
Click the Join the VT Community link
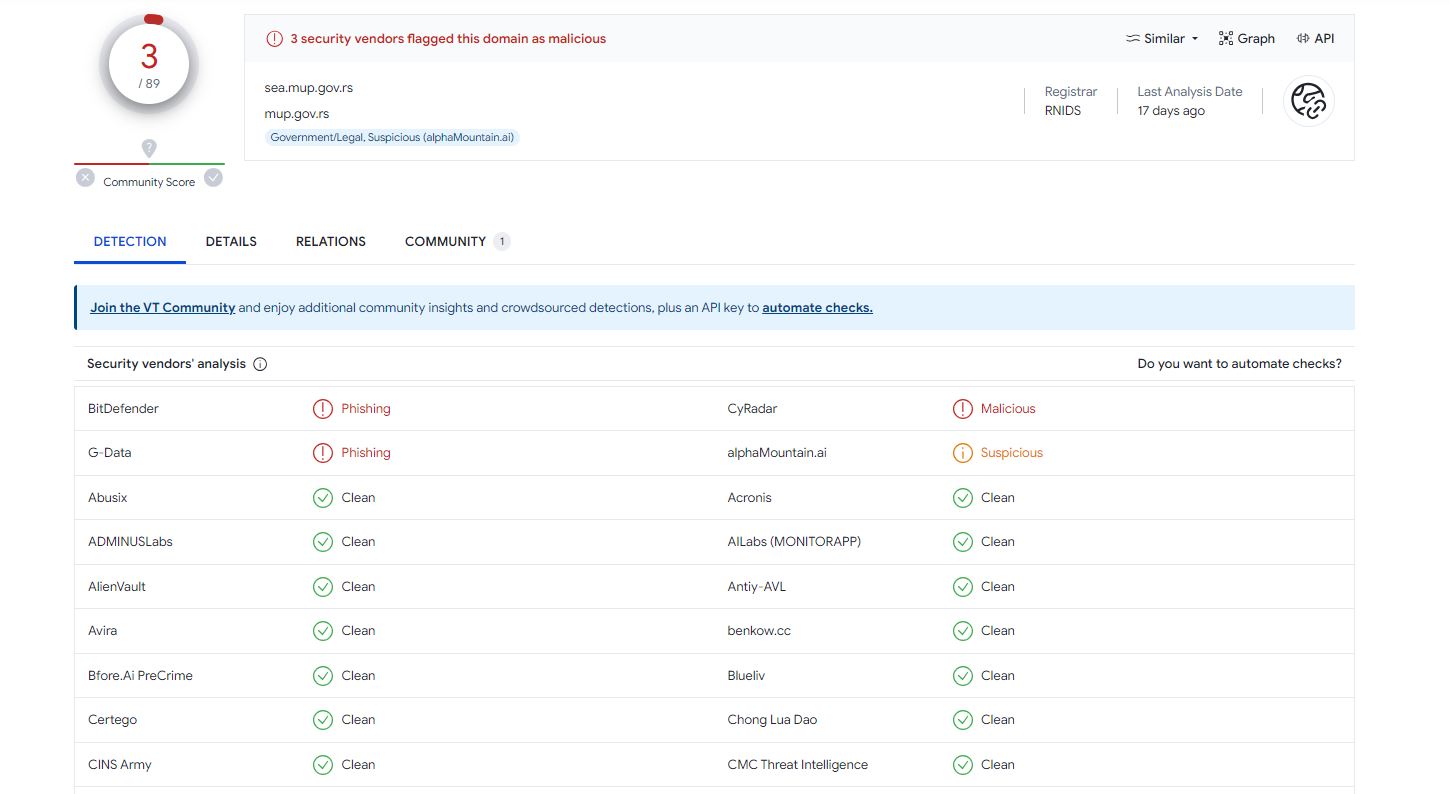pyautogui.click(x=163, y=308)
